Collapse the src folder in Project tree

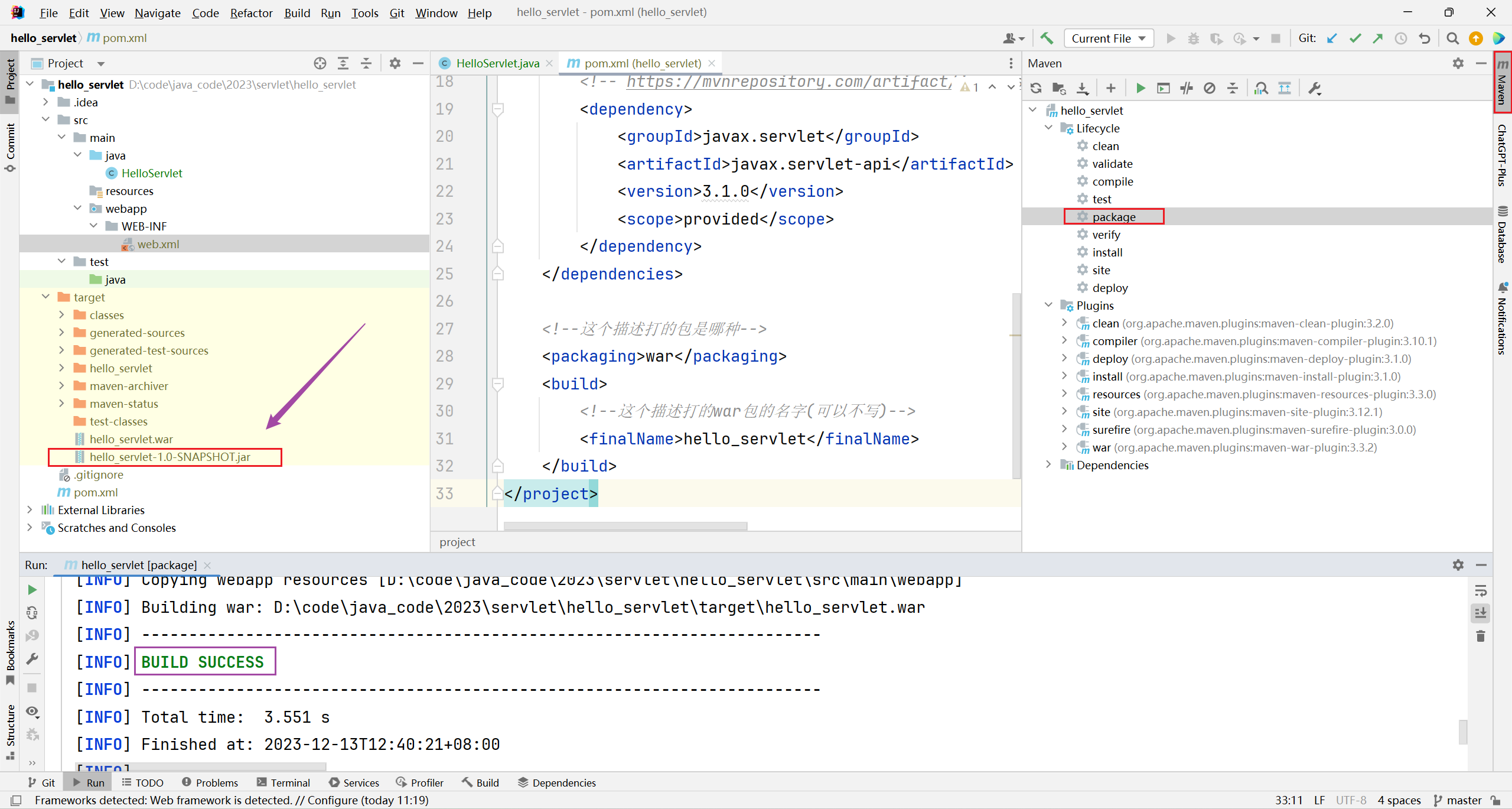[45, 119]
